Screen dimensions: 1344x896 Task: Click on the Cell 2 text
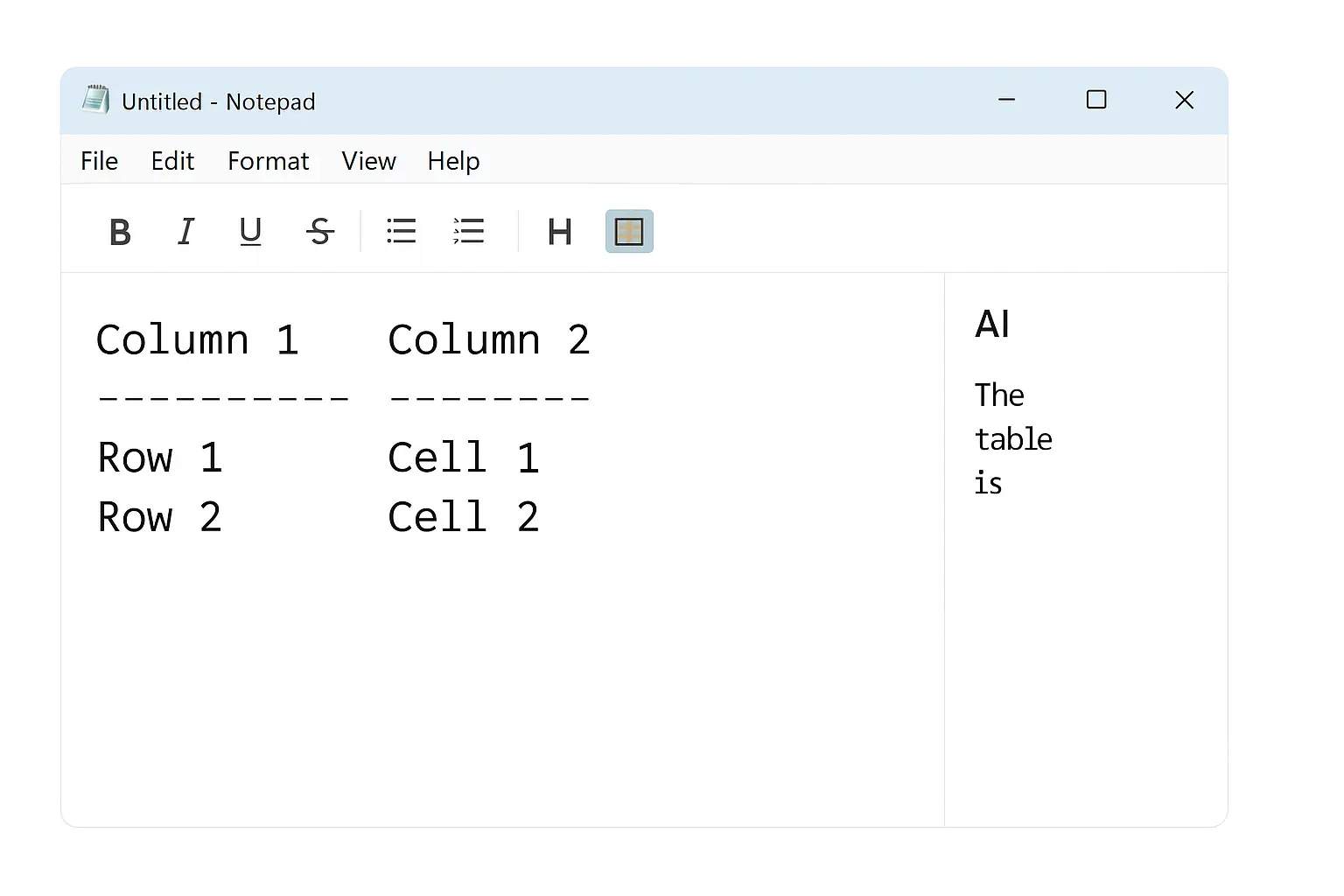coord(463,517)
